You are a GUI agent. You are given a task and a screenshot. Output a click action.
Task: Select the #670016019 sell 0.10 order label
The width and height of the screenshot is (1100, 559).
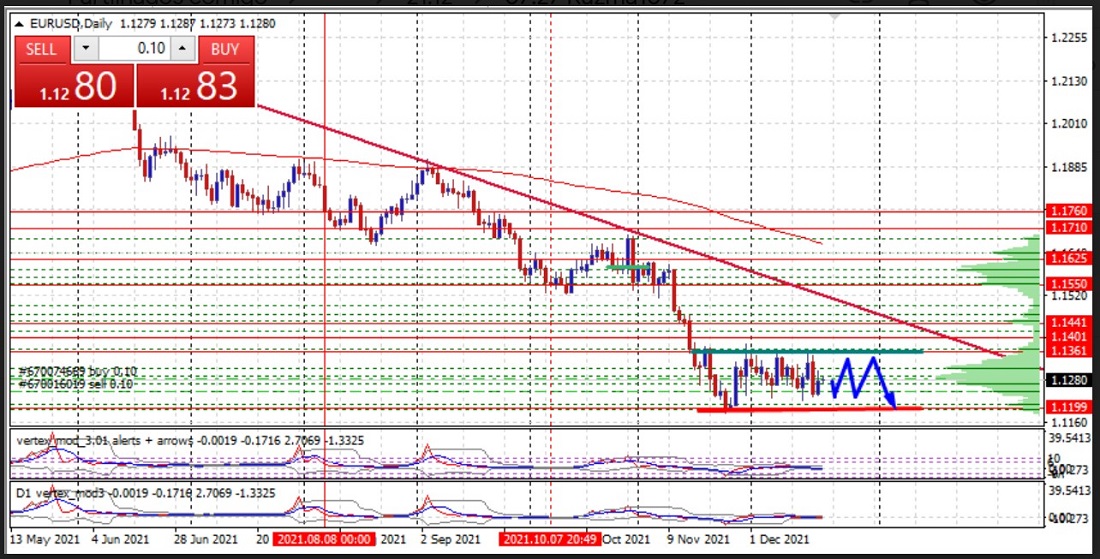point(78,383)
